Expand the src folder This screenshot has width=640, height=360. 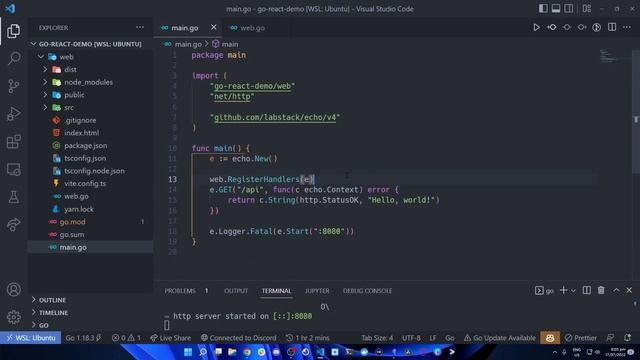[90, 107]
